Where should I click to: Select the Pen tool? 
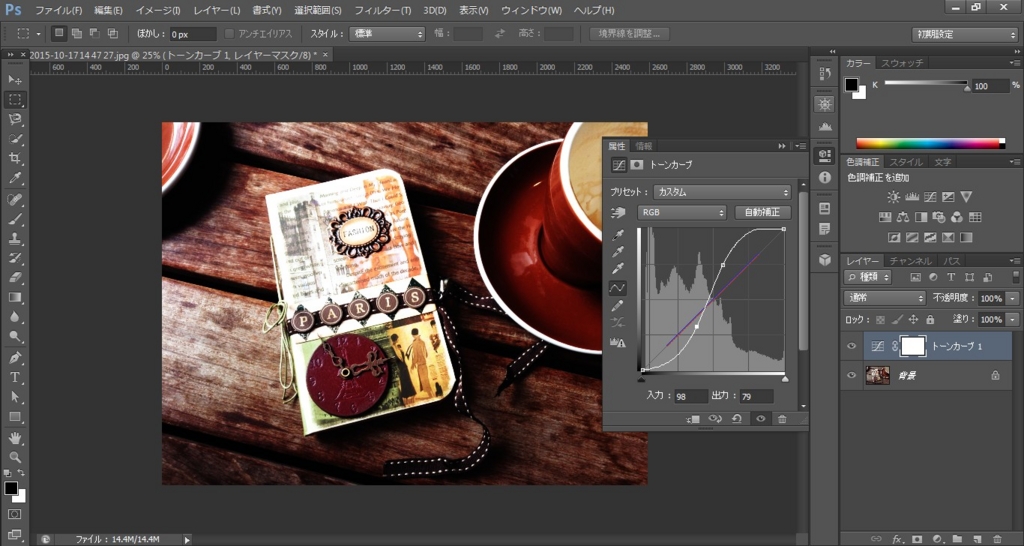pyautogui.click(x=14, y=357)
